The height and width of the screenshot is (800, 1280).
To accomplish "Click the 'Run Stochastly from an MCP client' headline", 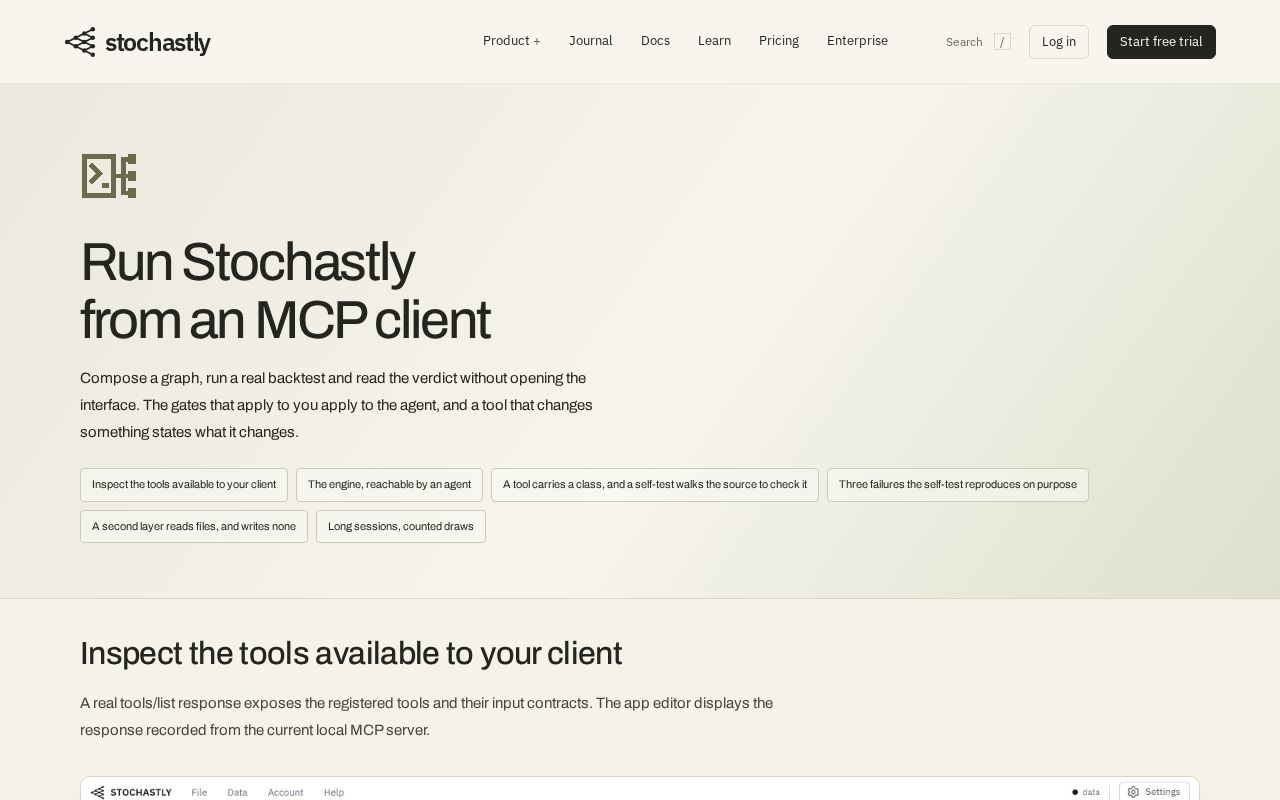I will coord(285,291).
